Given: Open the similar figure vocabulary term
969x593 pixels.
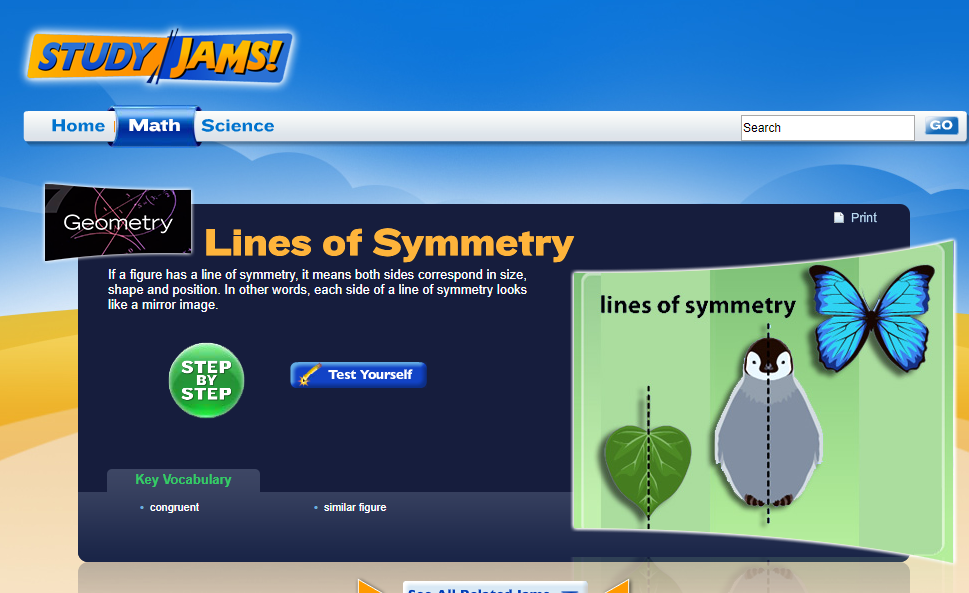Looking at the screenshot, I should point(352,507).
